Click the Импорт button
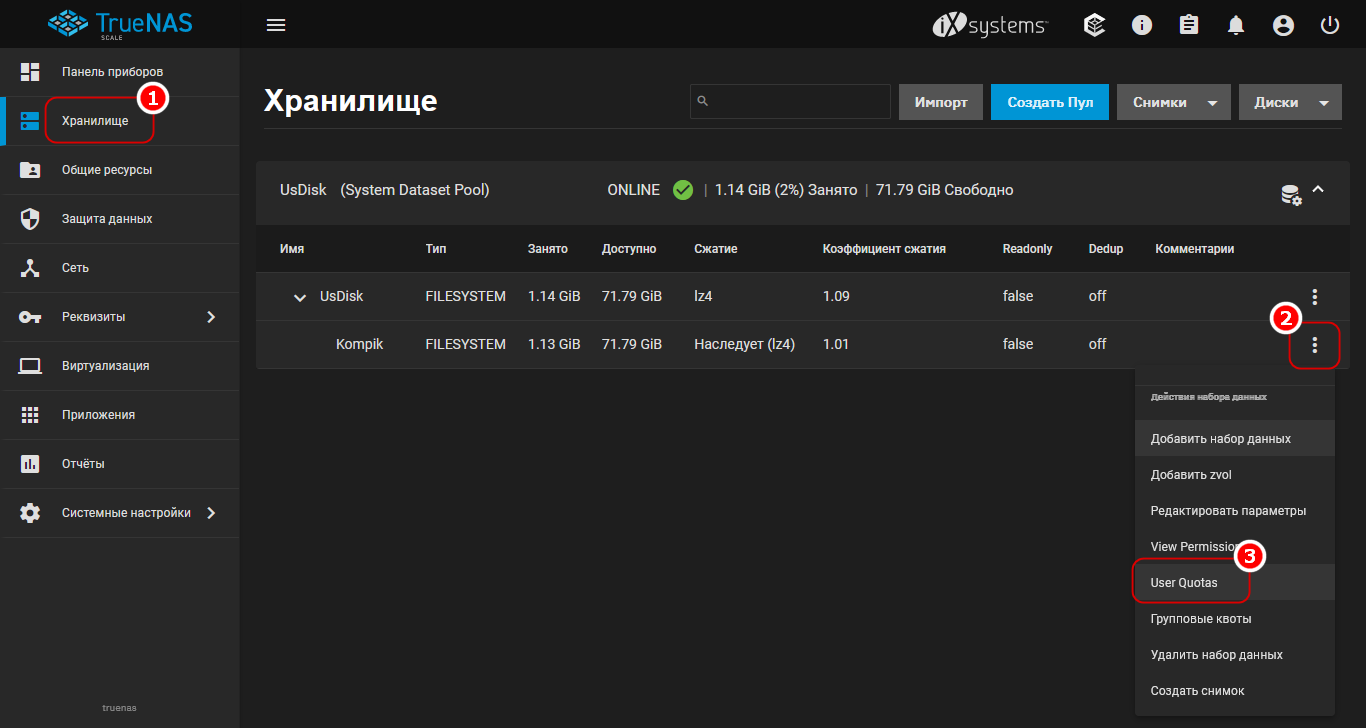 pyautogui.click(x=941, y=102)
